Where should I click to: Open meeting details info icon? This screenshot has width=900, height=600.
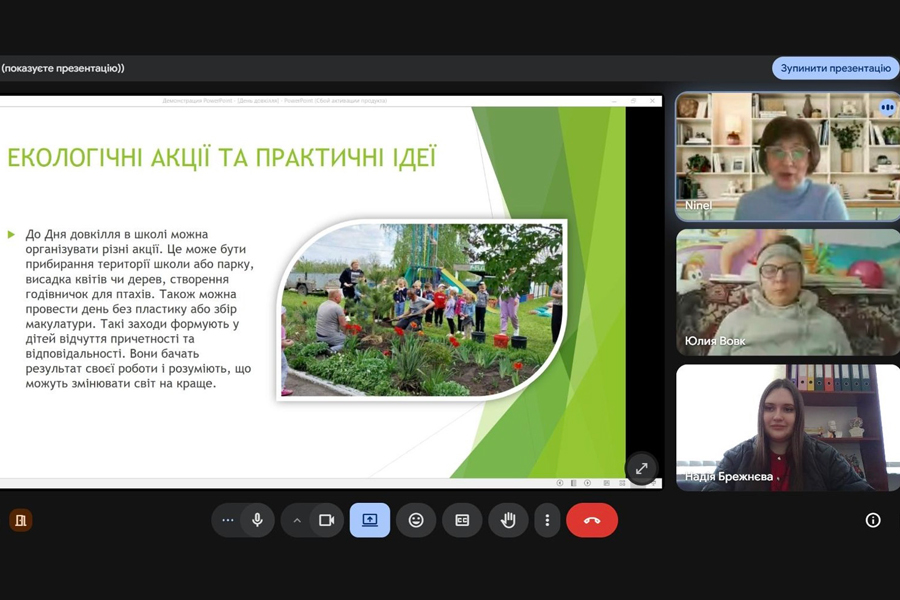pos(873,520)
